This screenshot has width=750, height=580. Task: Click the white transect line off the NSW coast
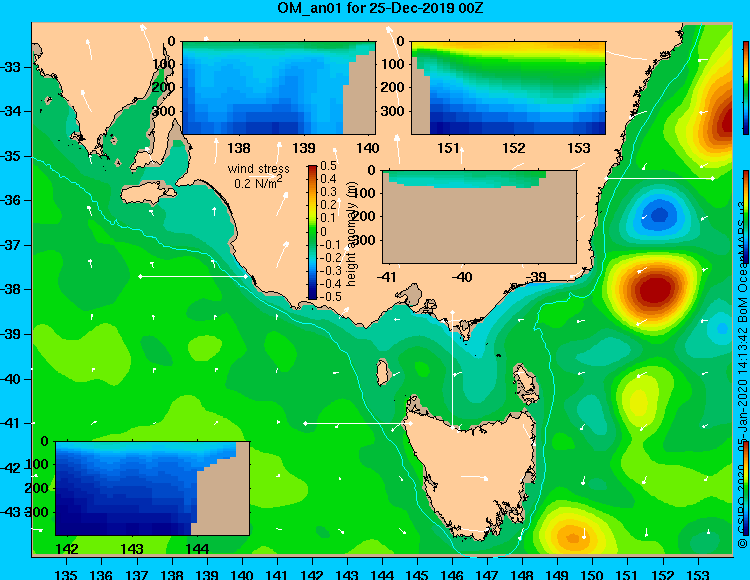point(659,178)
